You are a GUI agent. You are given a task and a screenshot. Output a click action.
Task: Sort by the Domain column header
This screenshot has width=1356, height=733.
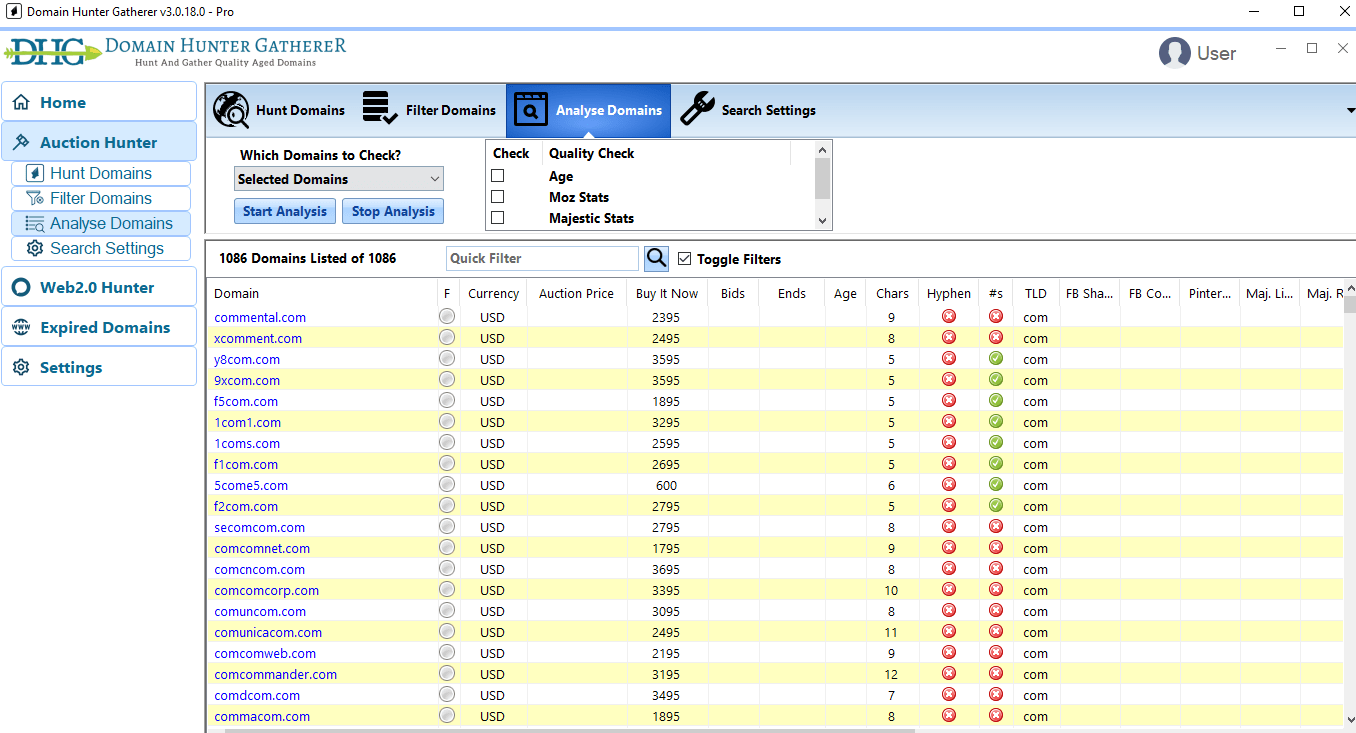point(323,293)
